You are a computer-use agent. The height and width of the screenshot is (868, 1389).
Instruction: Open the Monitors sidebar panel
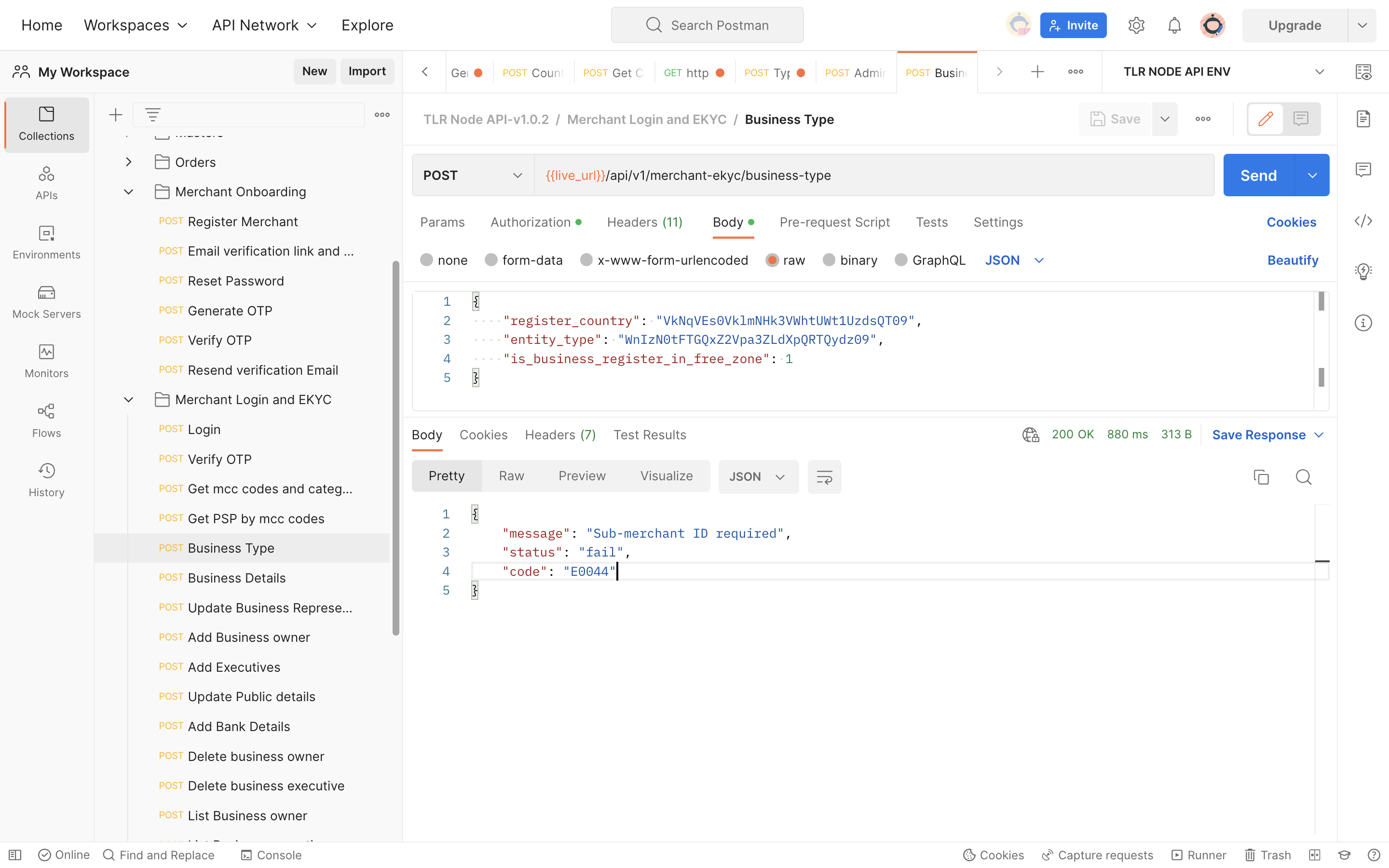pyautogui.click(x=46, y=361)
